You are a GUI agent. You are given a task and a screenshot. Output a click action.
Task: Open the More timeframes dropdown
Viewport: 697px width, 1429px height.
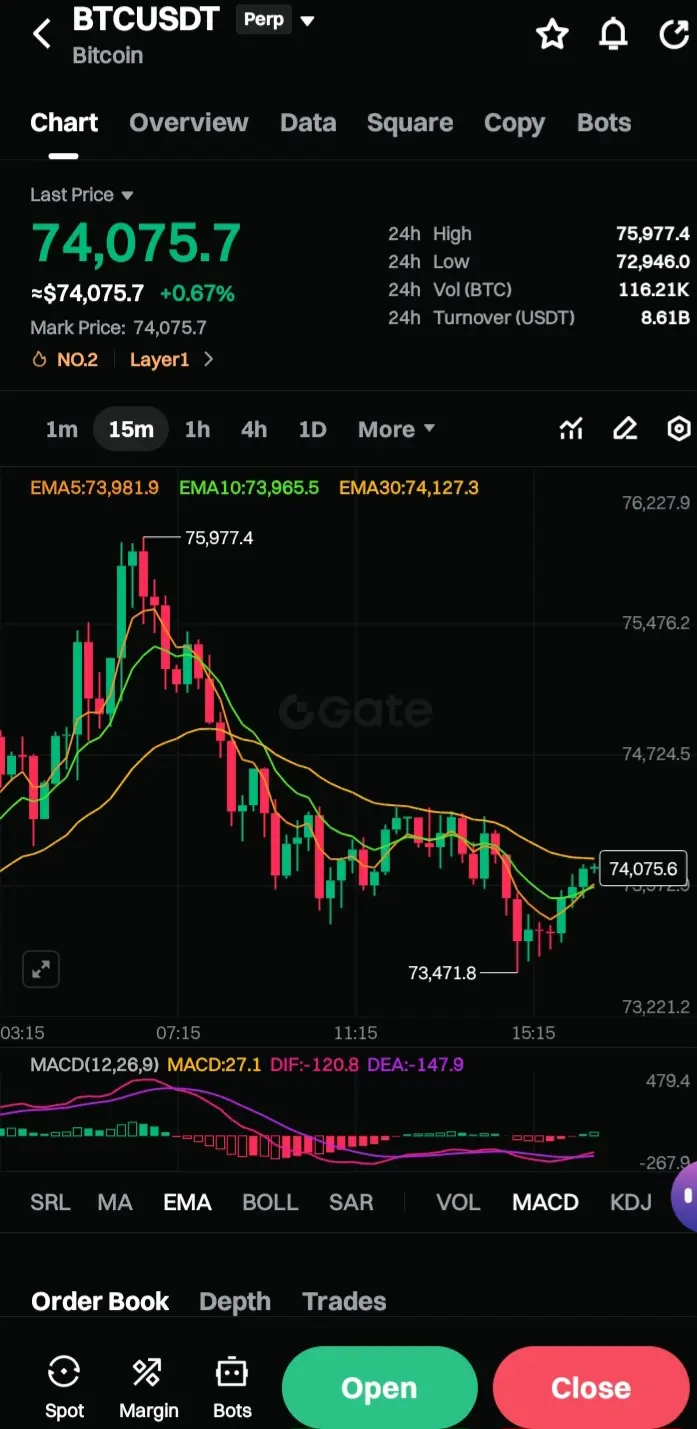pyautogui.click(x=396, y=429)
